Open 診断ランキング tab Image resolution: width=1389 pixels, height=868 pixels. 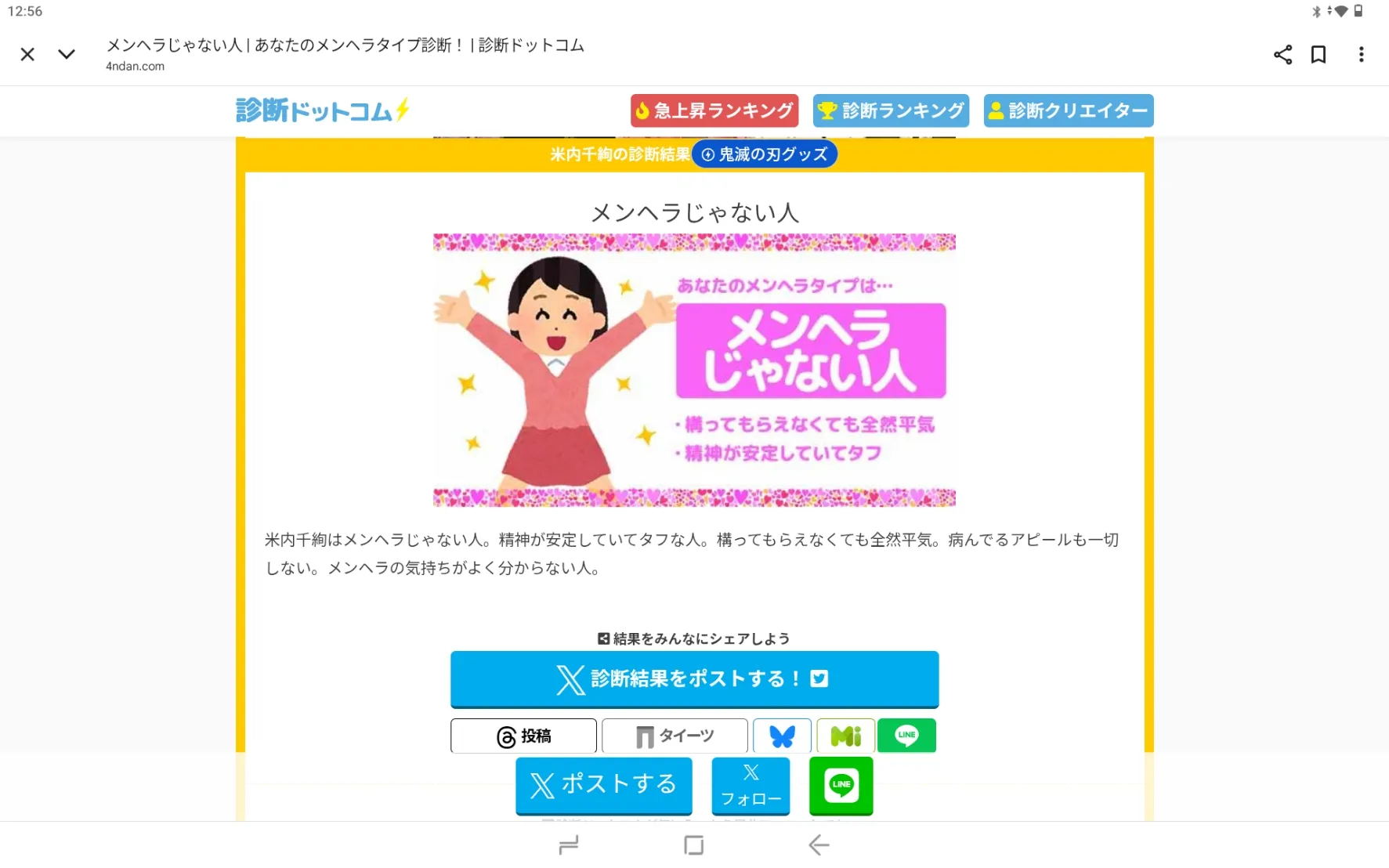click(x=891, y=110)
